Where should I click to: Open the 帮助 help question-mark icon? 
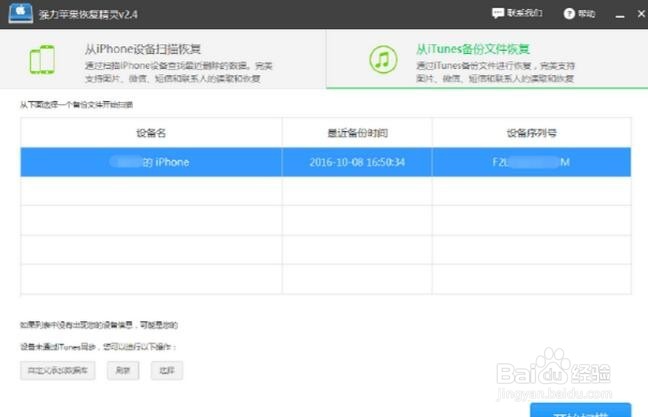569,14
